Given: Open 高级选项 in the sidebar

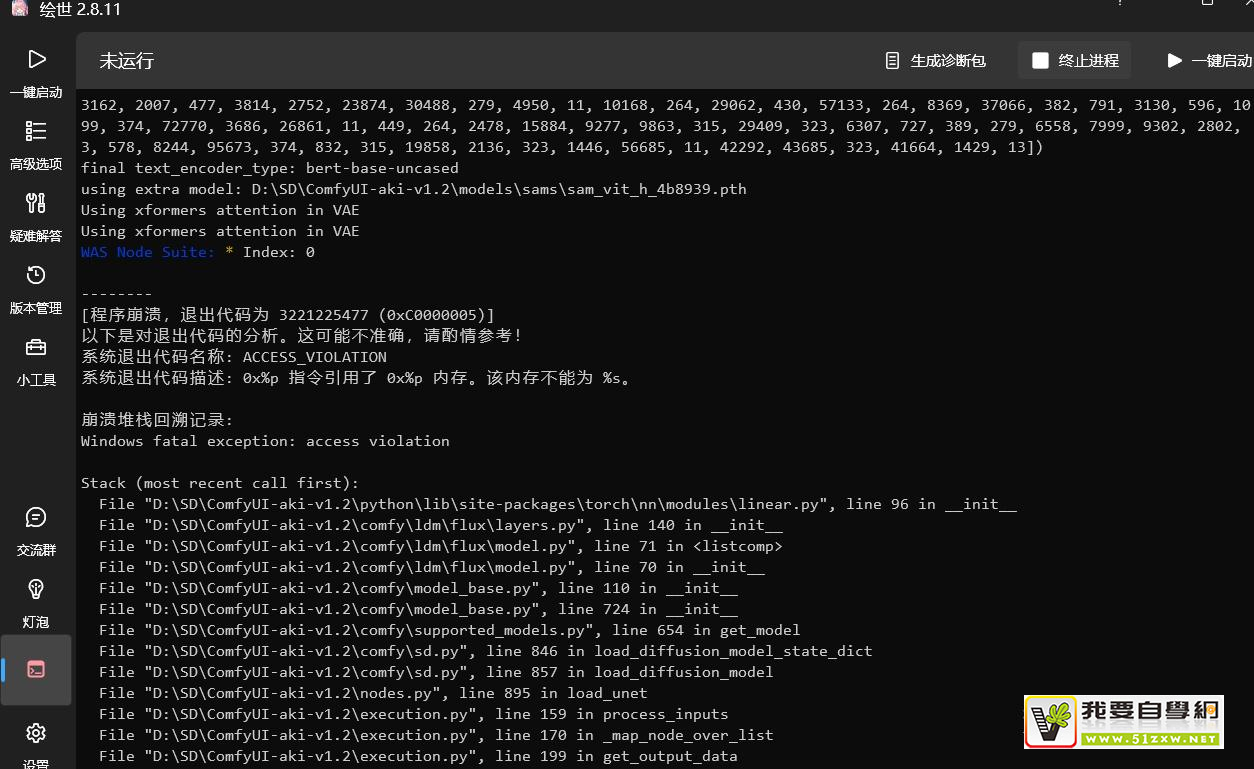Looking at the screenshot, I should click(36, 144).
